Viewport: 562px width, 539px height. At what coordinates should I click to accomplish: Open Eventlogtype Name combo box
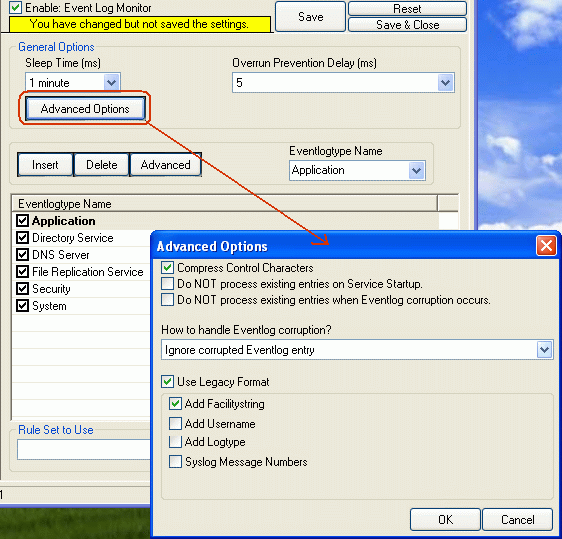(x=416, y=170)
